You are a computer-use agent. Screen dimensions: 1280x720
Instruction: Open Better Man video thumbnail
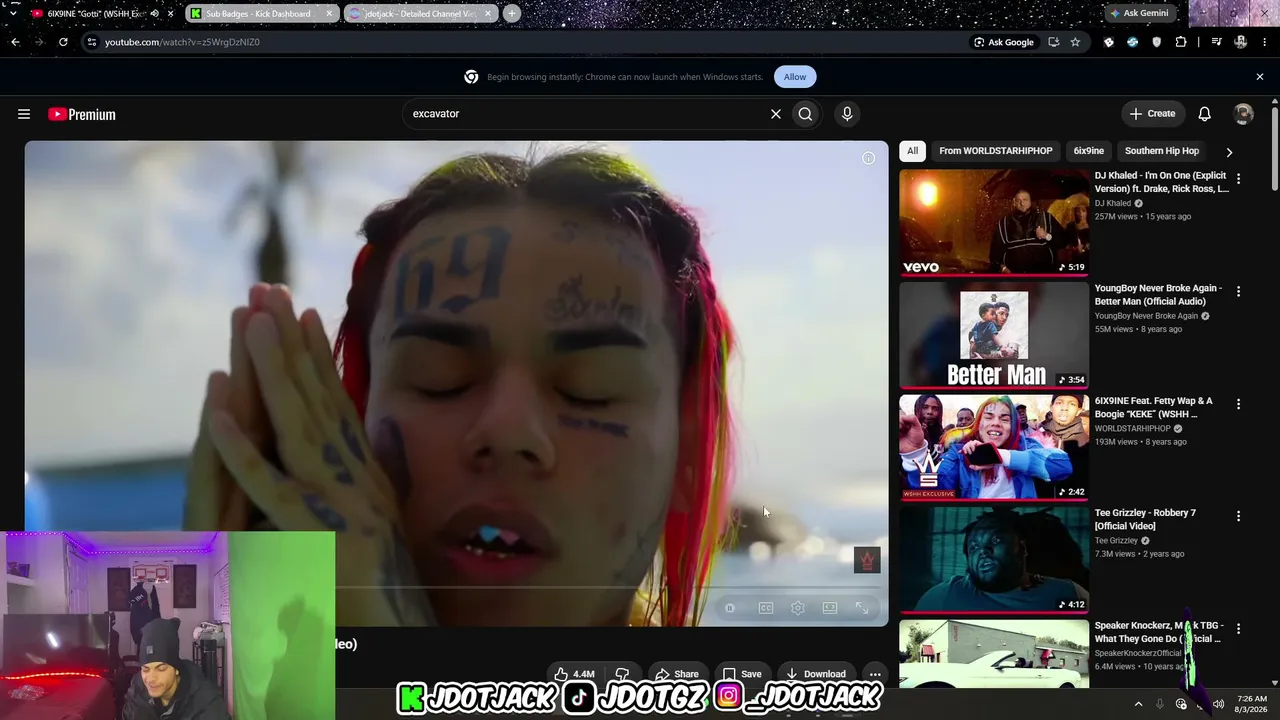coord(994,335)
